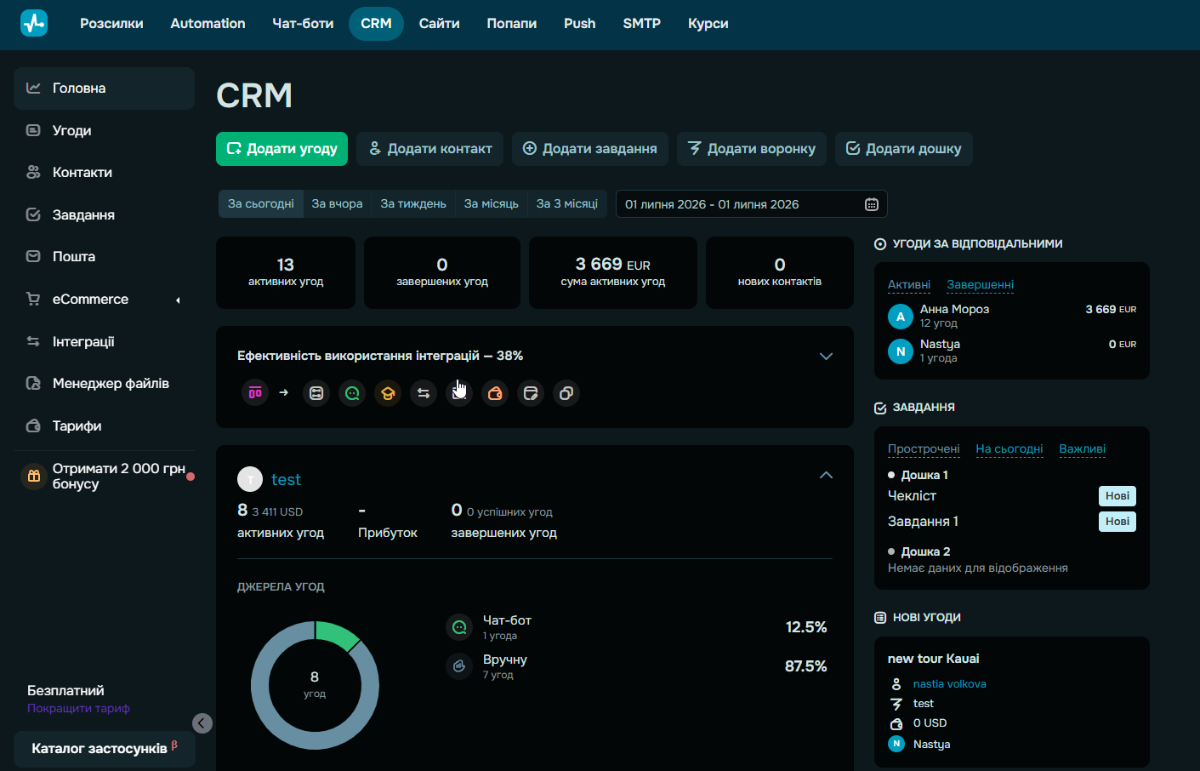This screenshot has height=771, width=1200.
Task: Click the Анна Мороз avatar
Action: [x=901, y=317]
